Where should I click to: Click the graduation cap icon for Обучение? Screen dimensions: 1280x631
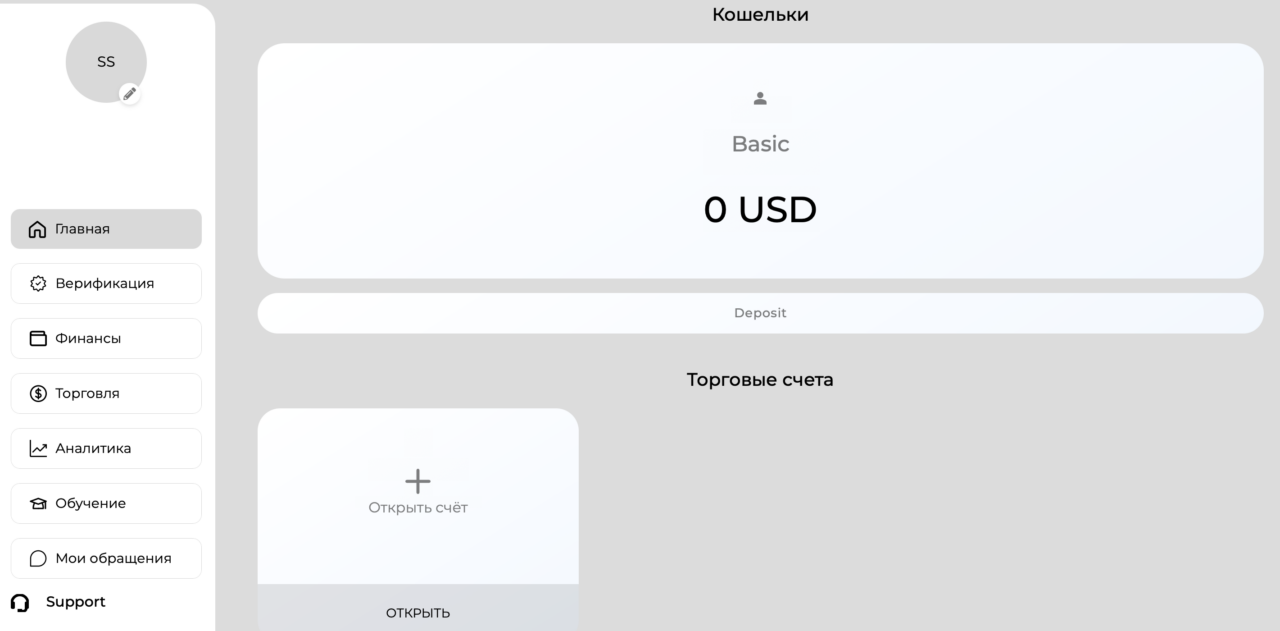(x=38, y=504)
